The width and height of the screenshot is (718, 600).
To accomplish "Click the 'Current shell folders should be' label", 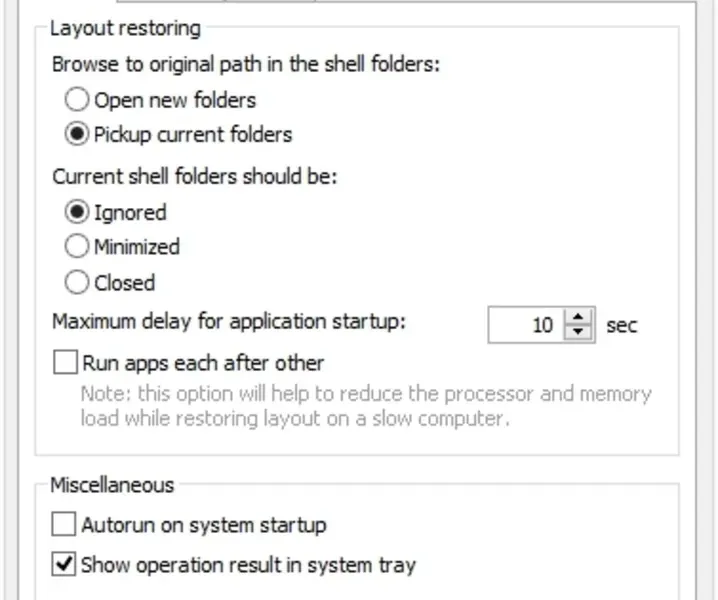I will click(x=195, y=177).
